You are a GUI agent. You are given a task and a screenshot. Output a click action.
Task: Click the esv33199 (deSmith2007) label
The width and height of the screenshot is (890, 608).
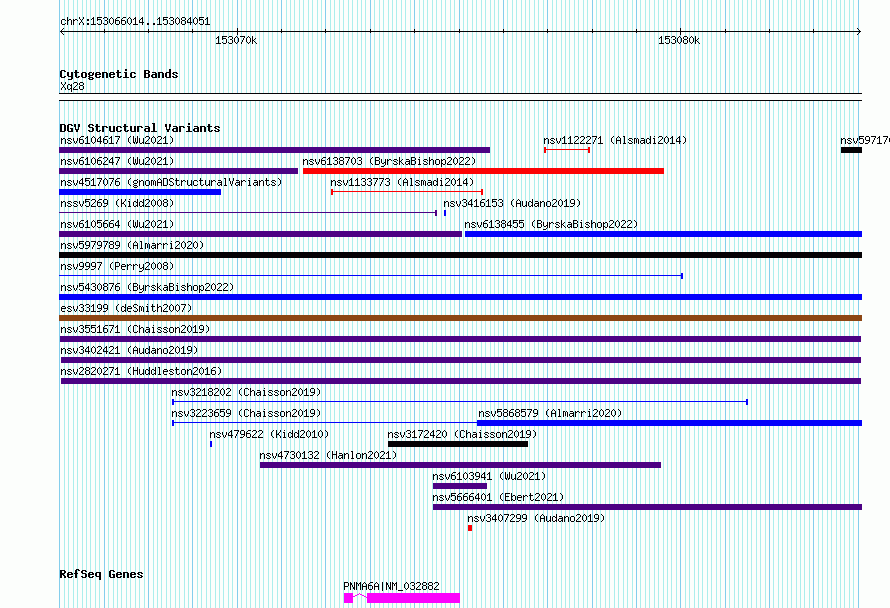click(x=126, y=308)
